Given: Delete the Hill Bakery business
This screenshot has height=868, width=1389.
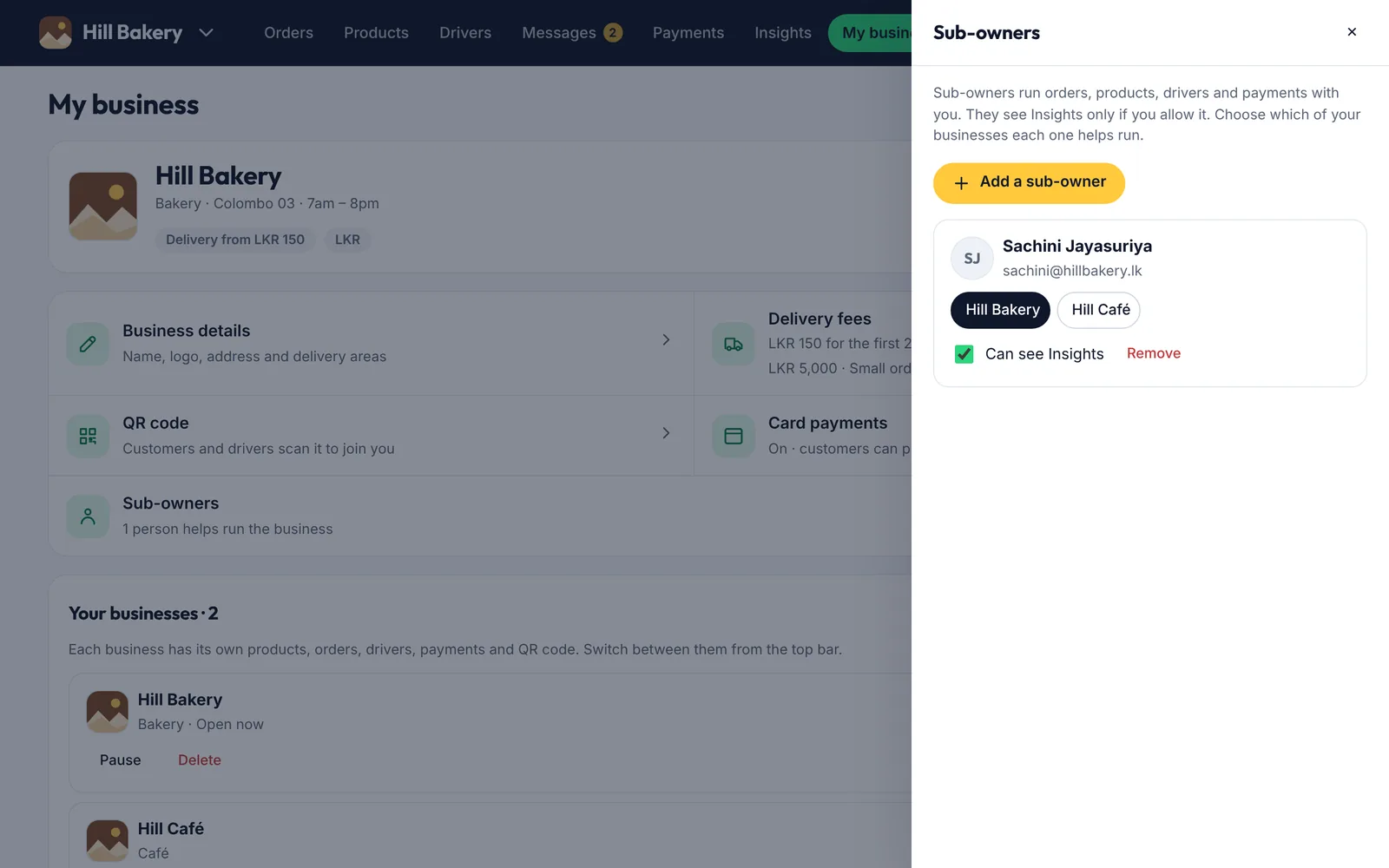Looking at the screenshot, I should pyautogui.click(x=200, y=760).
